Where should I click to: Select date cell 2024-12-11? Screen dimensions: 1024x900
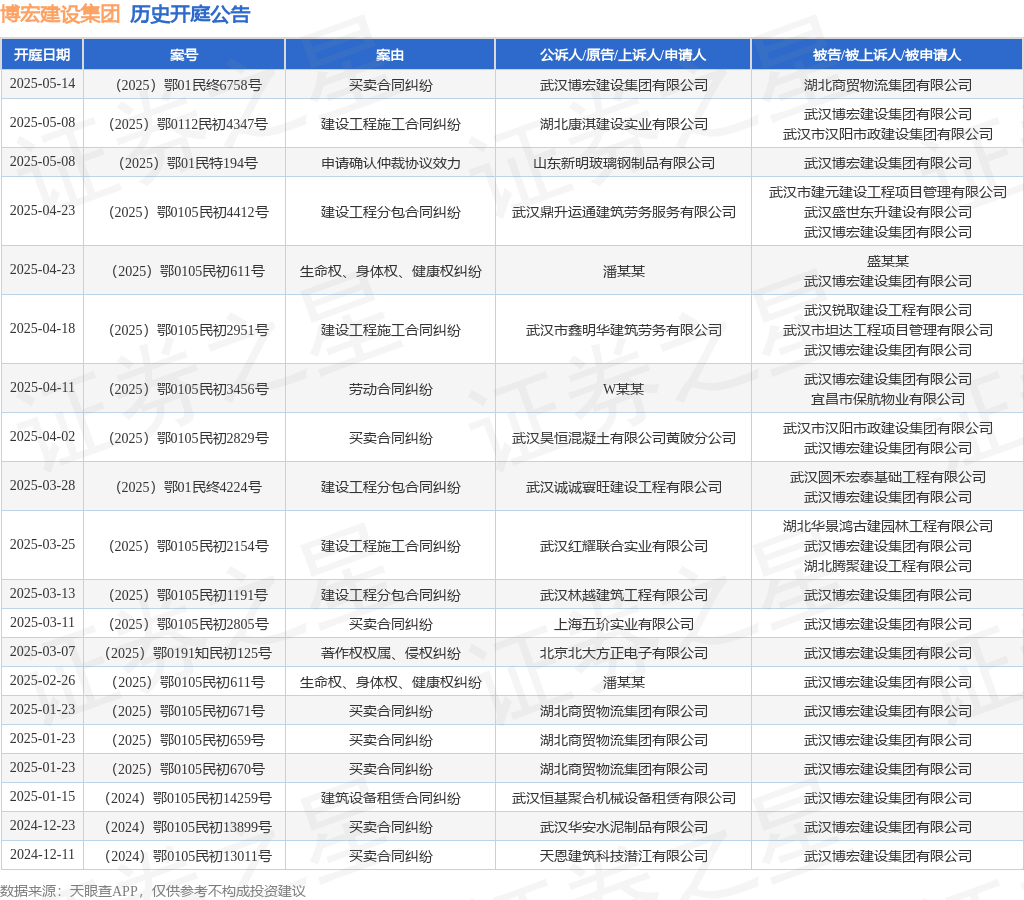(x=42, y=854)
